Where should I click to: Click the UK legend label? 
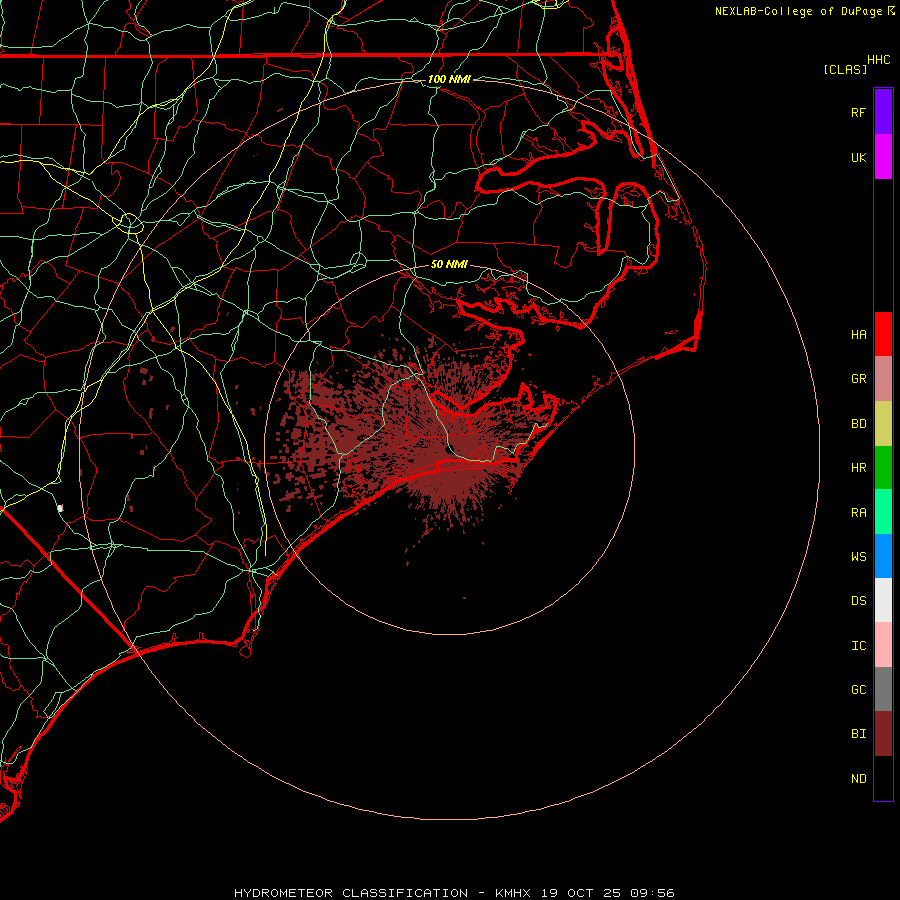coord(859,157)
